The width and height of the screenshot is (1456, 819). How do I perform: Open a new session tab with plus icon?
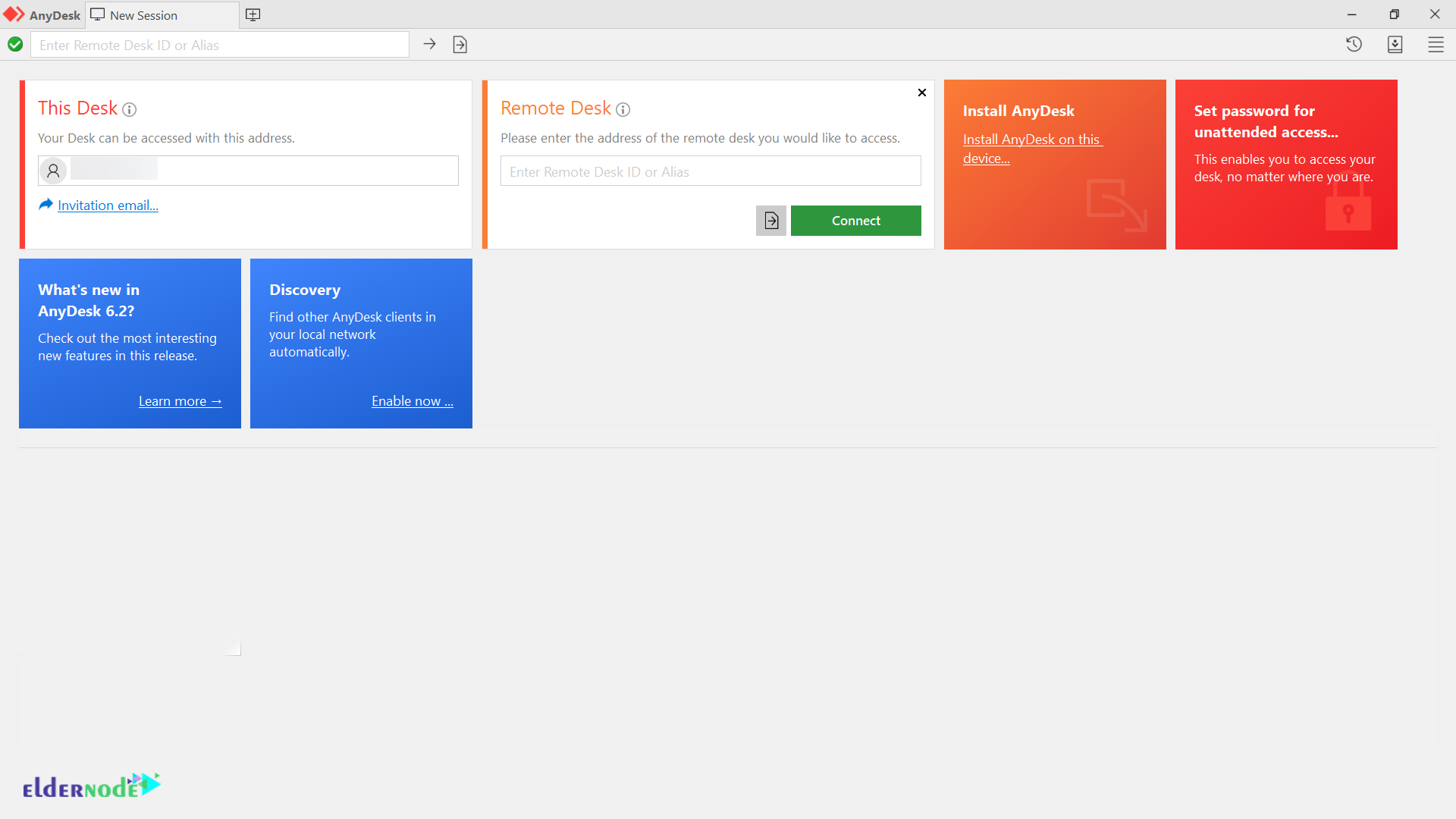pos(253,15)
